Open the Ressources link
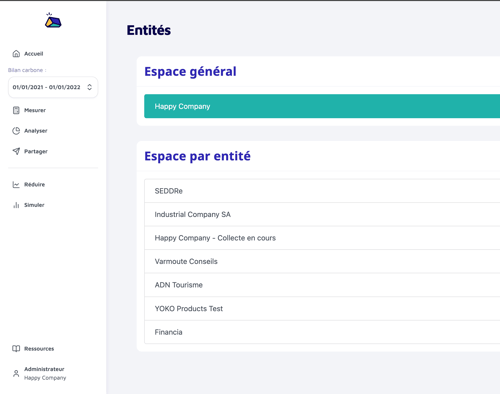The width and height of the screenshot is (500, 394). 39,349
